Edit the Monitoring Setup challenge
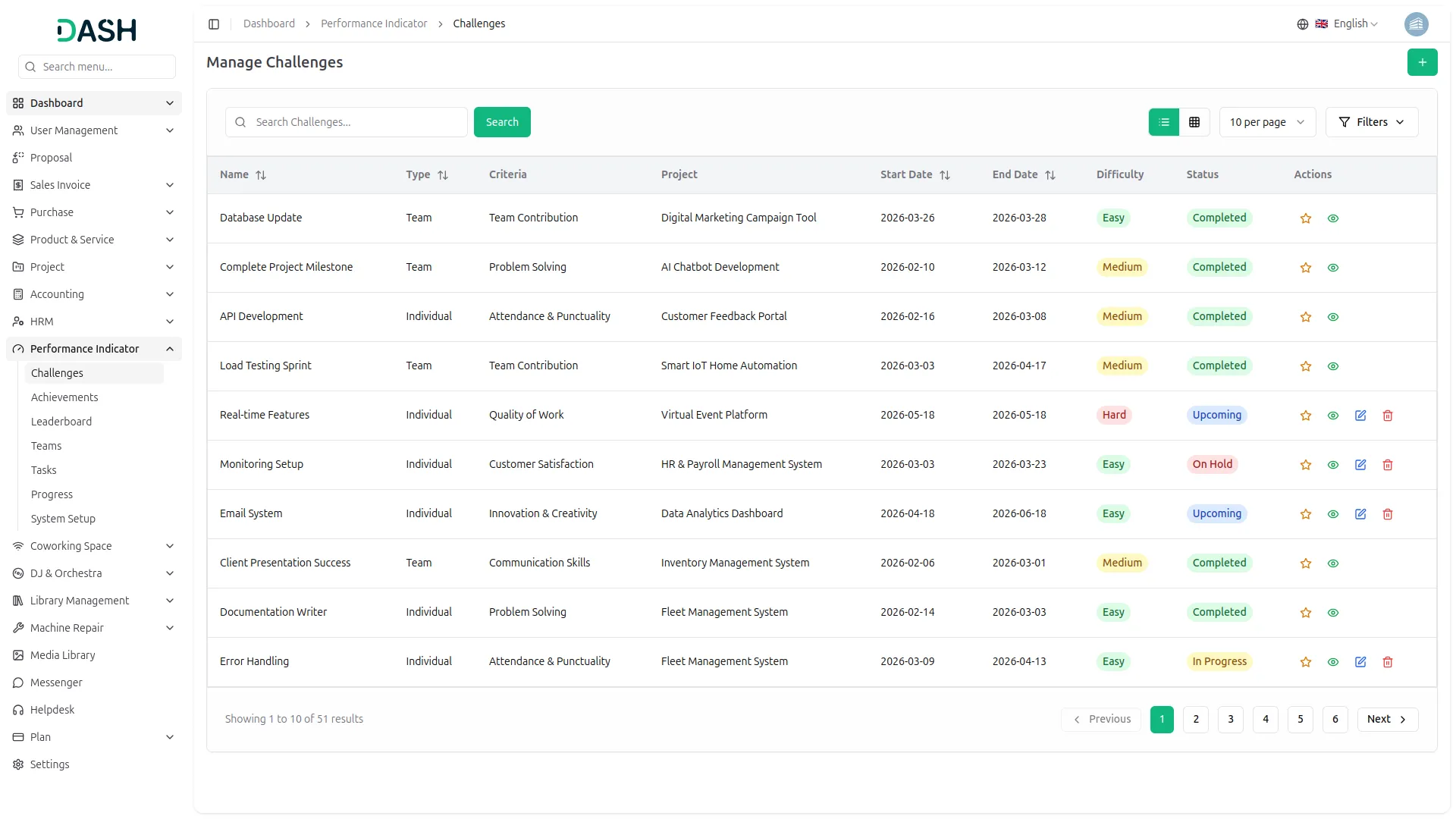This screenshot has height=819, width=1456. click(x=1360, y=465)
